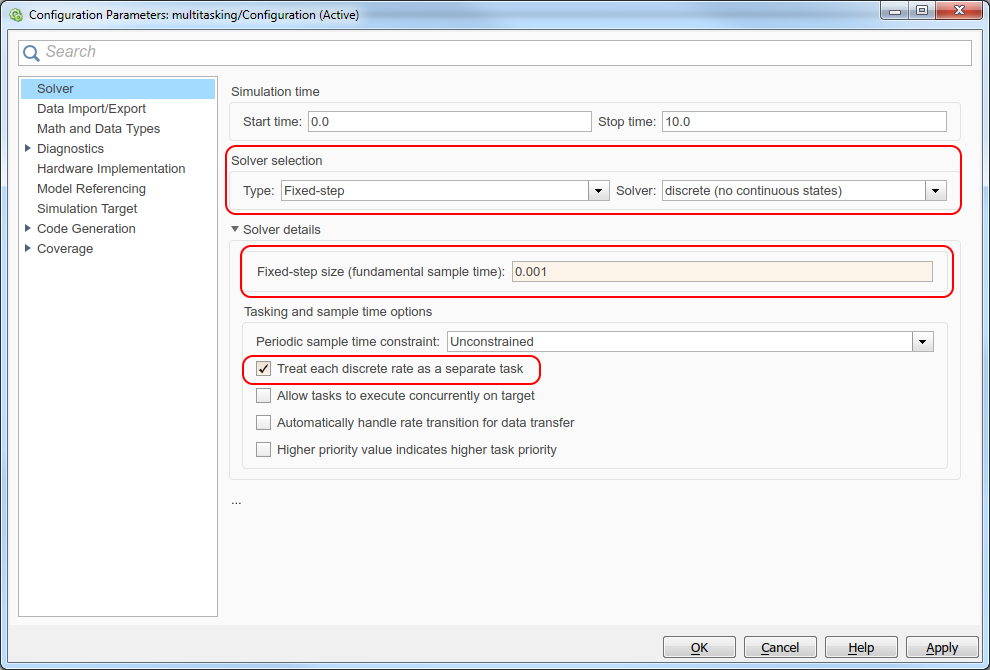Click the Help button
Viewport: 990px width, 670px height.
(x=861, y=647)
